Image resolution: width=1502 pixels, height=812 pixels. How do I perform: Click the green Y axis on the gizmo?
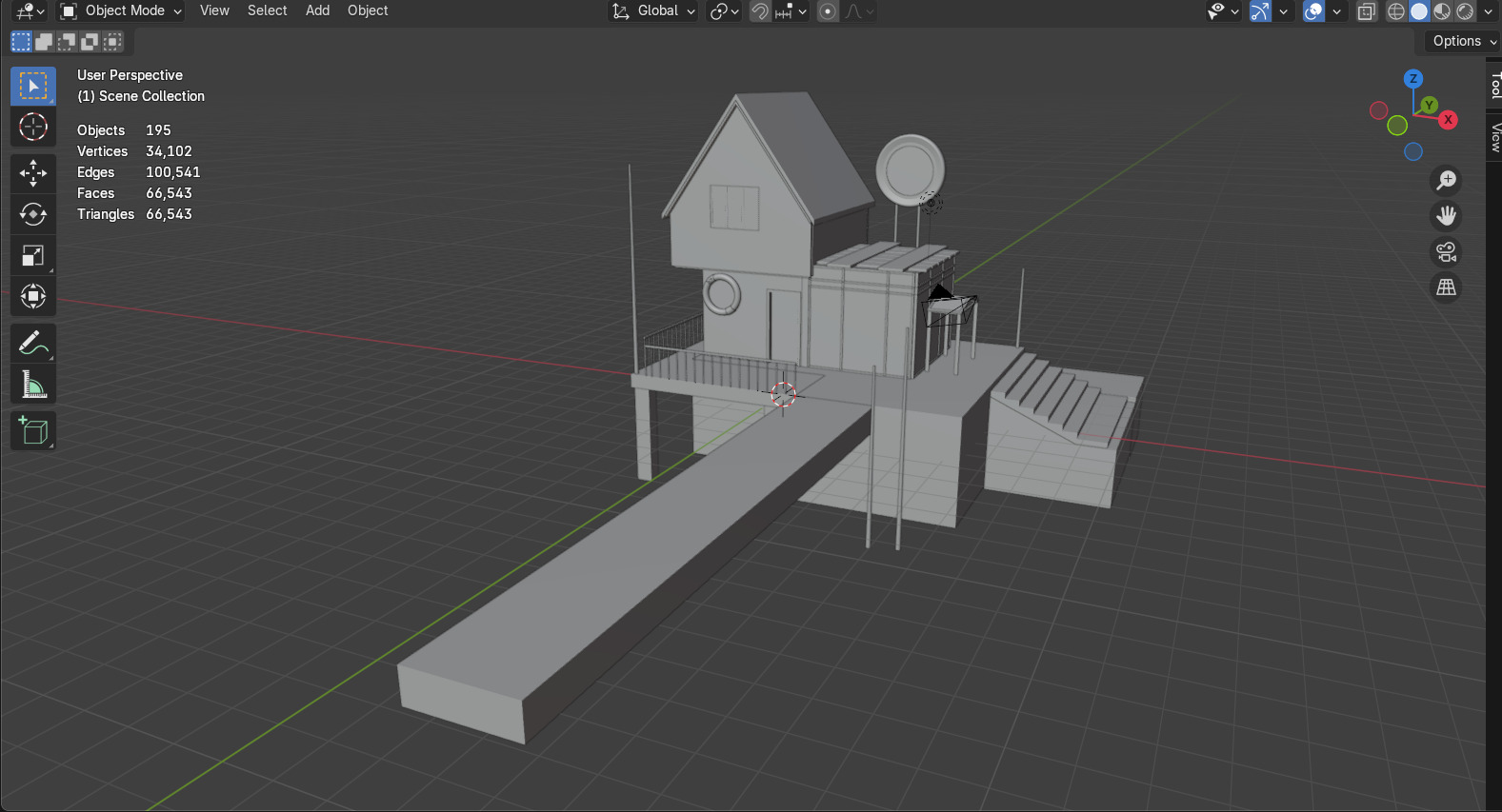tap(1429, 105)
